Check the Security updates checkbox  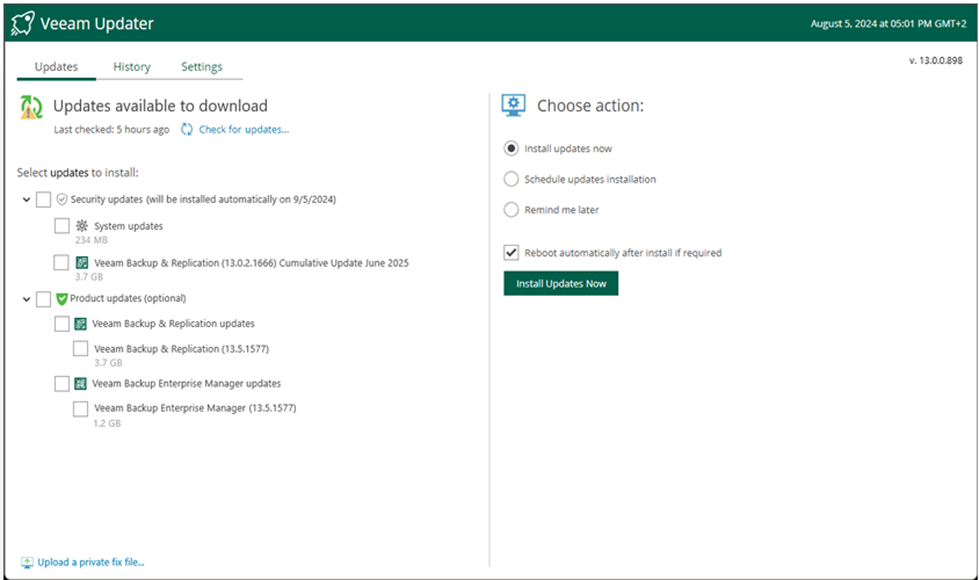(43, 200)
